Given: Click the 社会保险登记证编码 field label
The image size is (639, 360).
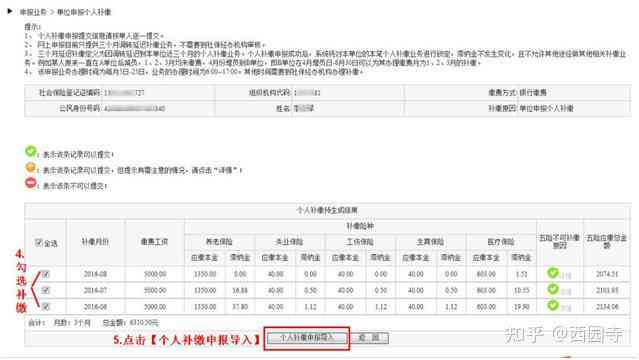Looking at the screenshot, I should pos(70,93).
